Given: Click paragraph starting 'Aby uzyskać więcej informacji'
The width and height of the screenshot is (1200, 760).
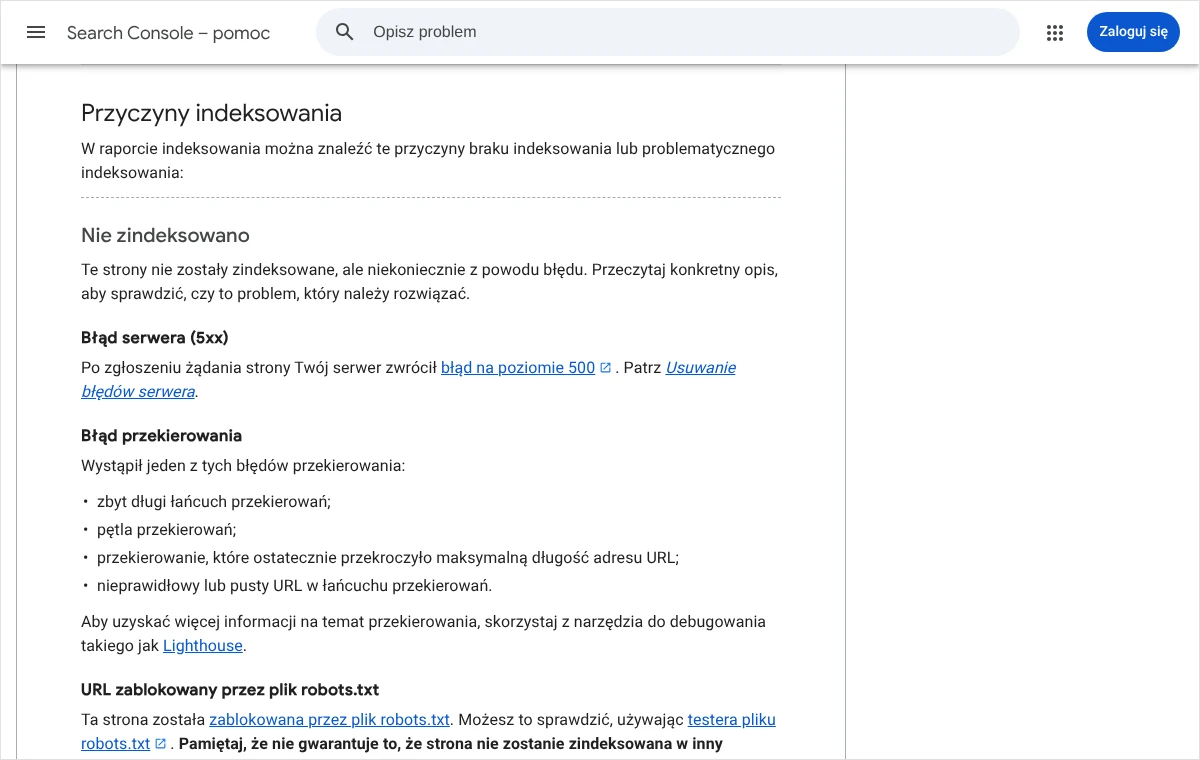Looking at the screenshot, I should coord(423,634).
